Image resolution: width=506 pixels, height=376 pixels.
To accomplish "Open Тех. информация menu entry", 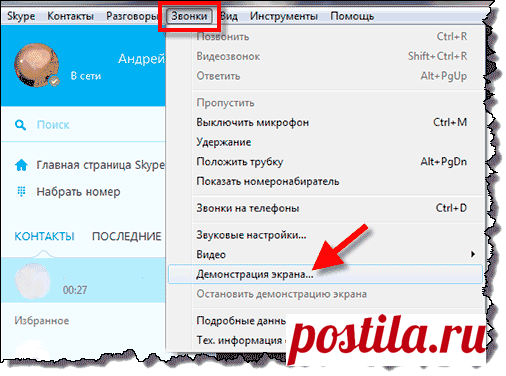I will pyautogui.click(x=241, y=340).
